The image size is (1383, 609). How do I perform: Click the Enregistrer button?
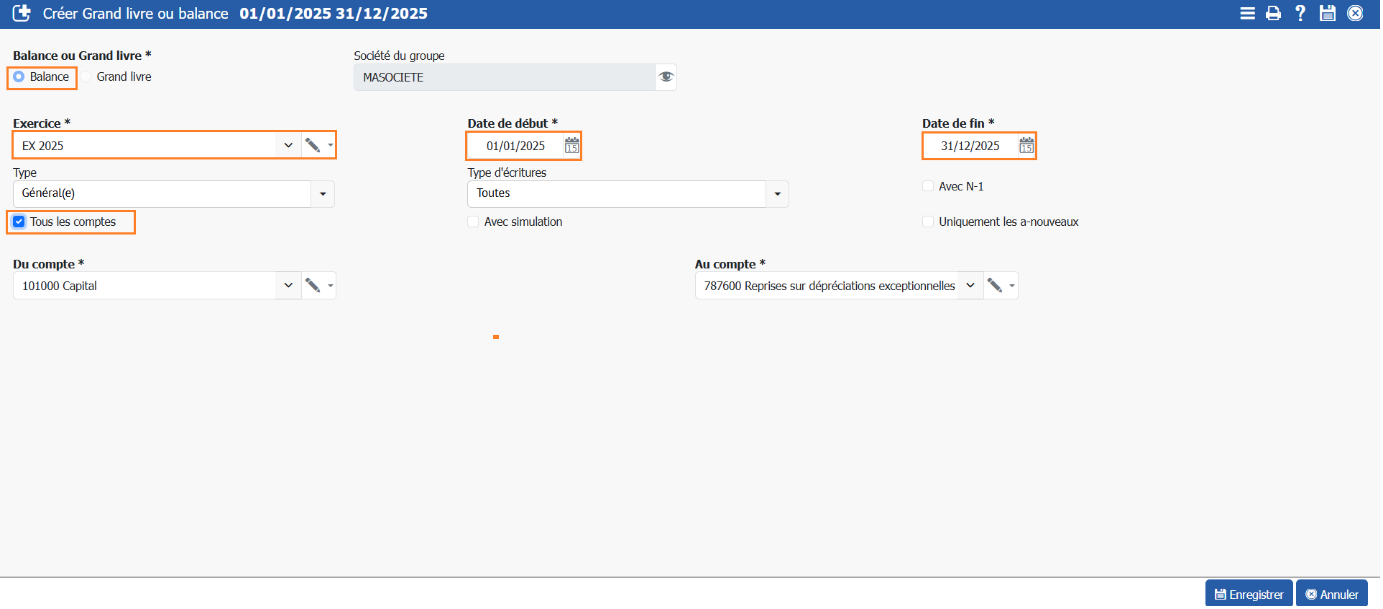pyautogui.click(x=1249, y=594)
